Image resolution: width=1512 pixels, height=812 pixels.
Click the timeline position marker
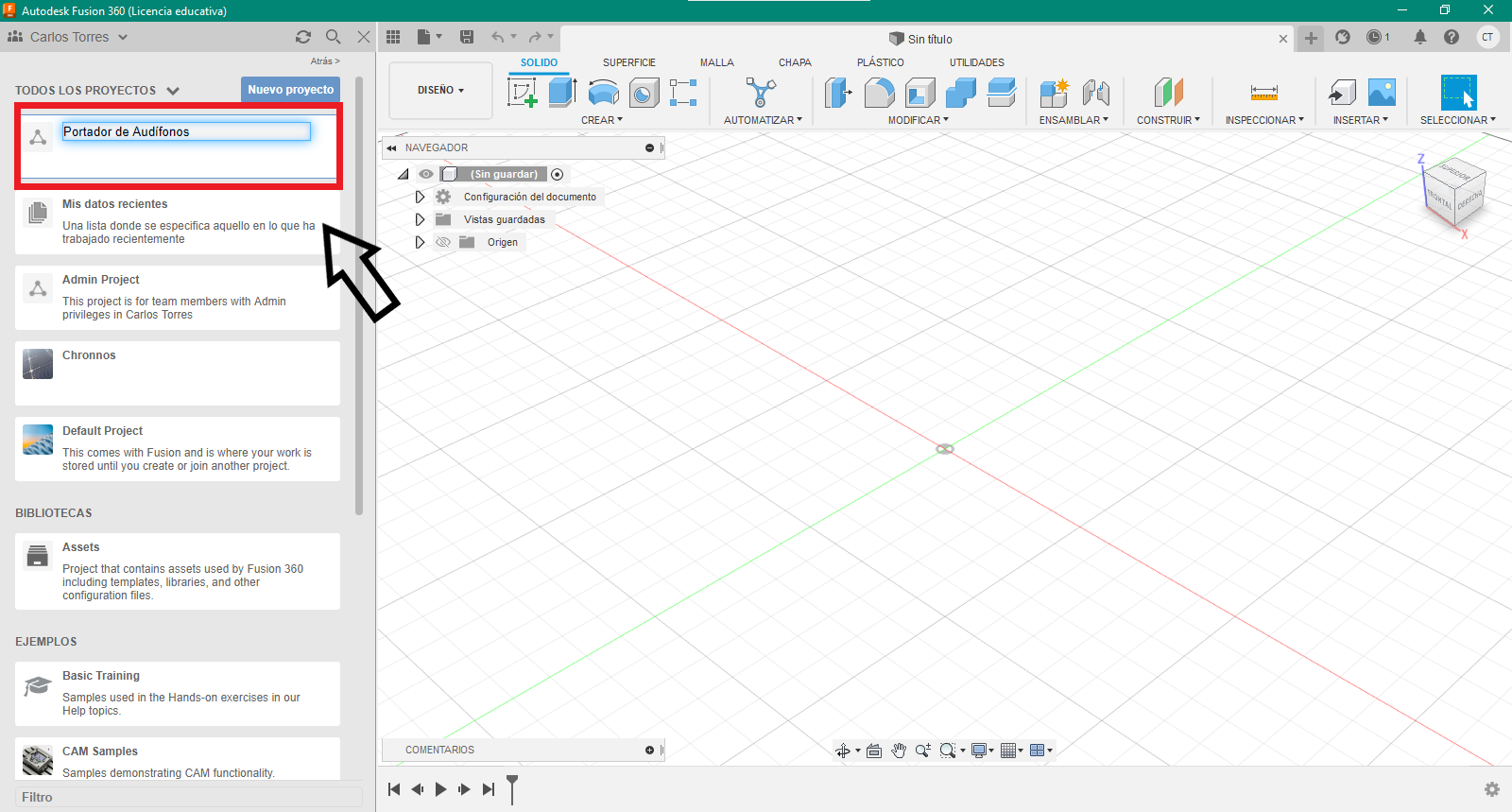(512, 789)
